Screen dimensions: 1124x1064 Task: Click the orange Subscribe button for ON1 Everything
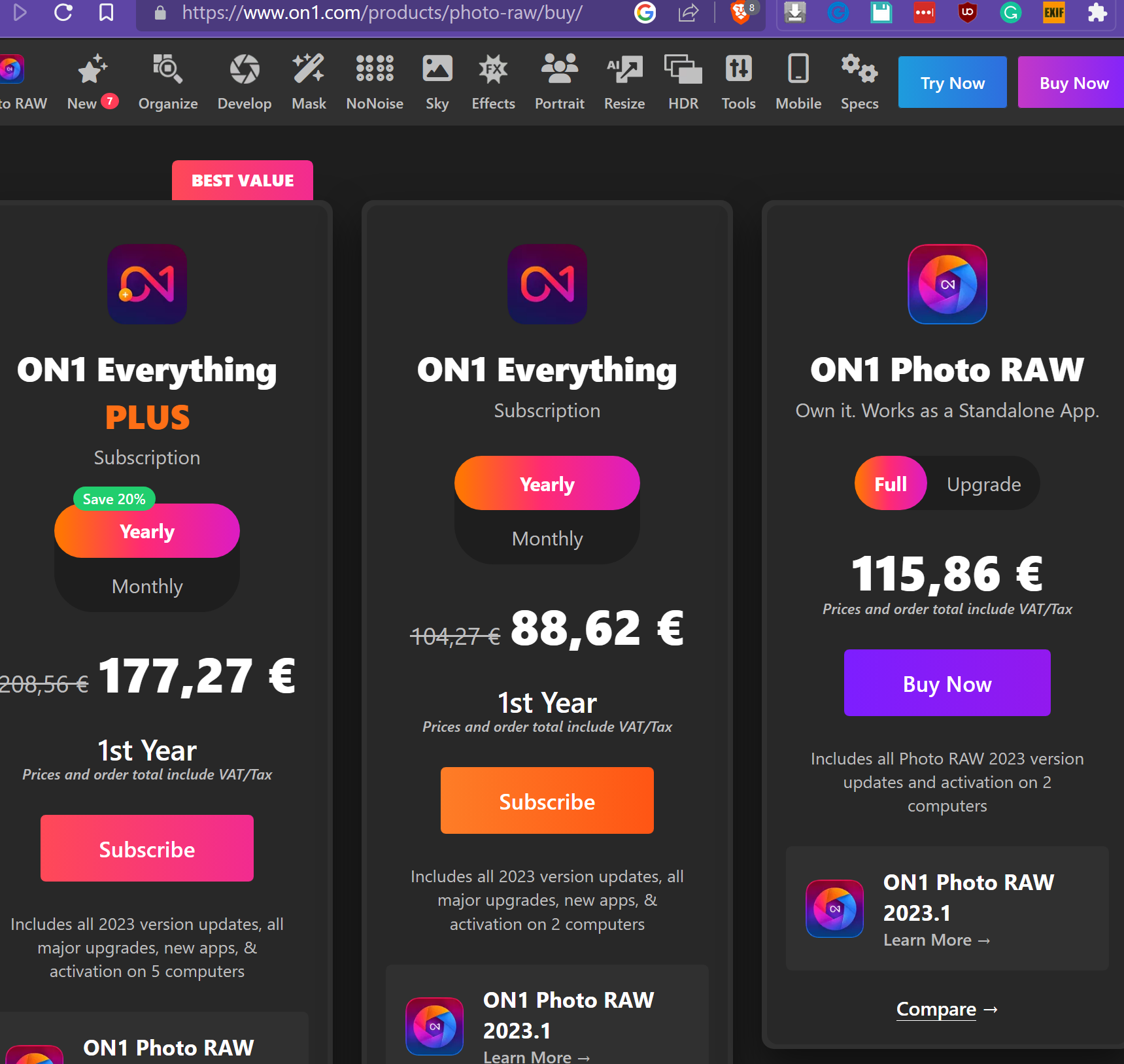coord(547,801)
